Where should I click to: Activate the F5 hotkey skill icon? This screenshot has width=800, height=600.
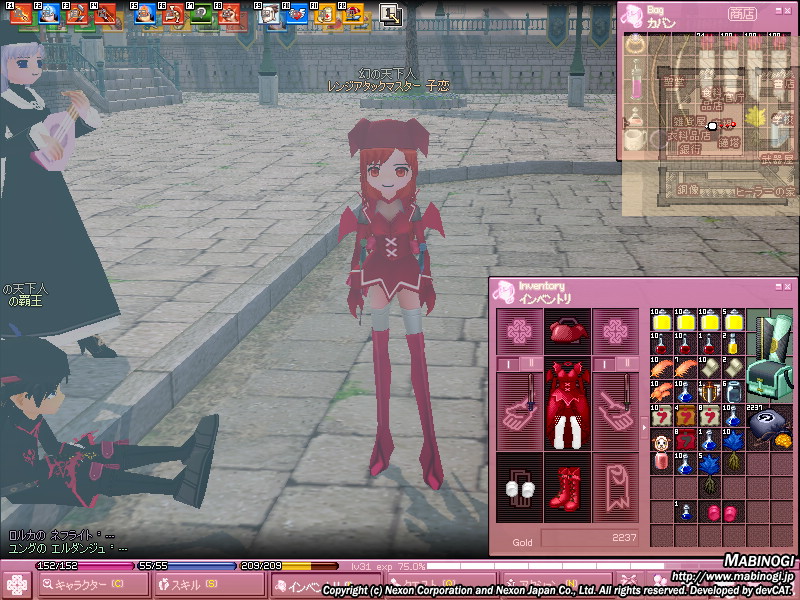(x=144, y=14)
